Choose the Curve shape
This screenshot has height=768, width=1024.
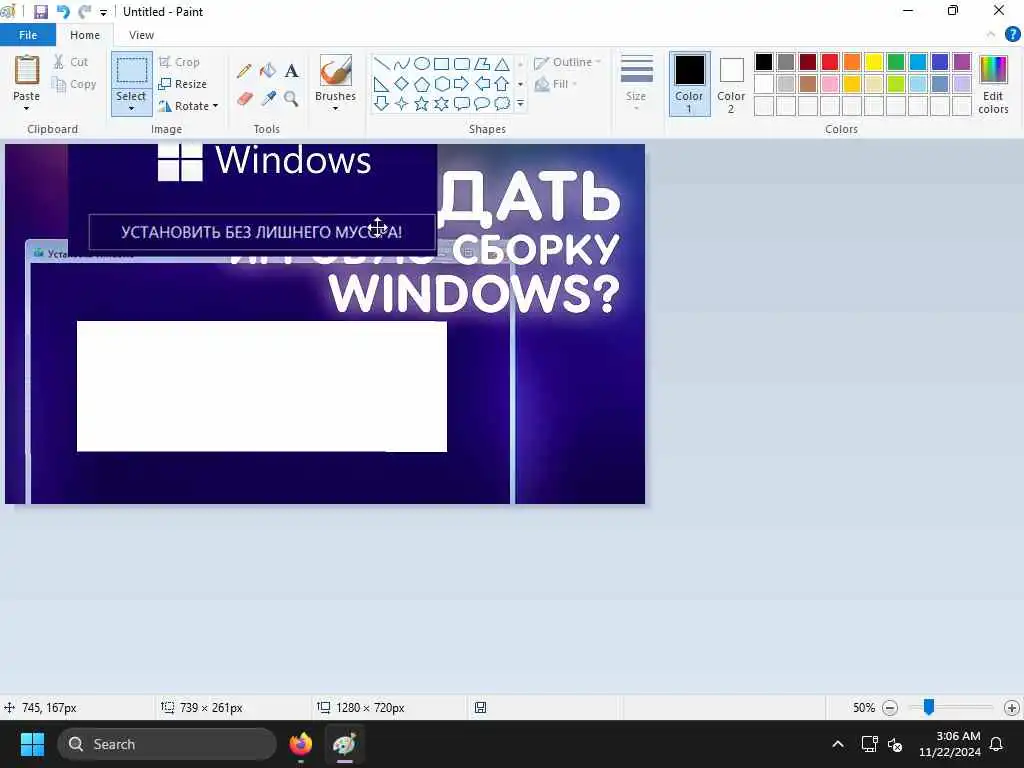pyautogui.click(x=402, y=63)
